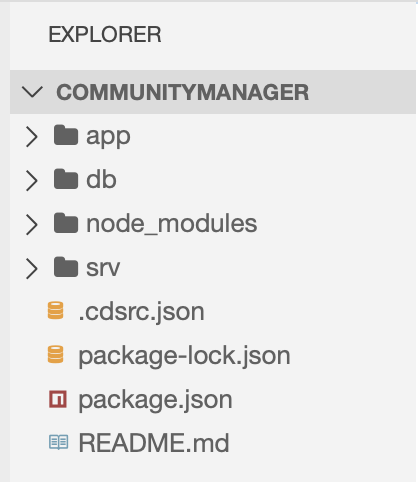Image resolution: width=418 pixels, height=482 pixels.
Task: Click the app folder icon
Action: [x=66, y=135]
